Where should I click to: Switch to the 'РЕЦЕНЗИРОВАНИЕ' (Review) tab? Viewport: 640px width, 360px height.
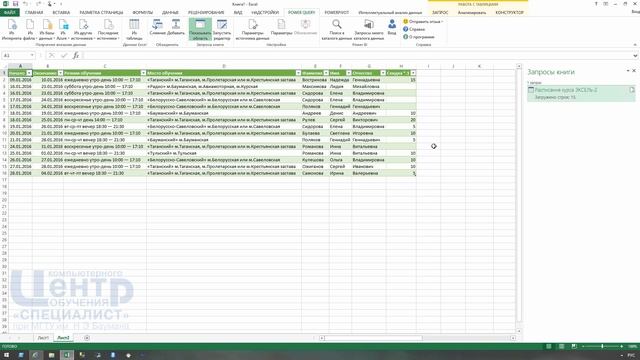pos(206,13)
